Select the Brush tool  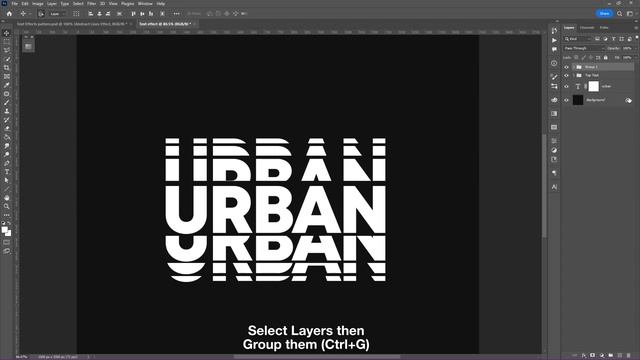(7, 102)
